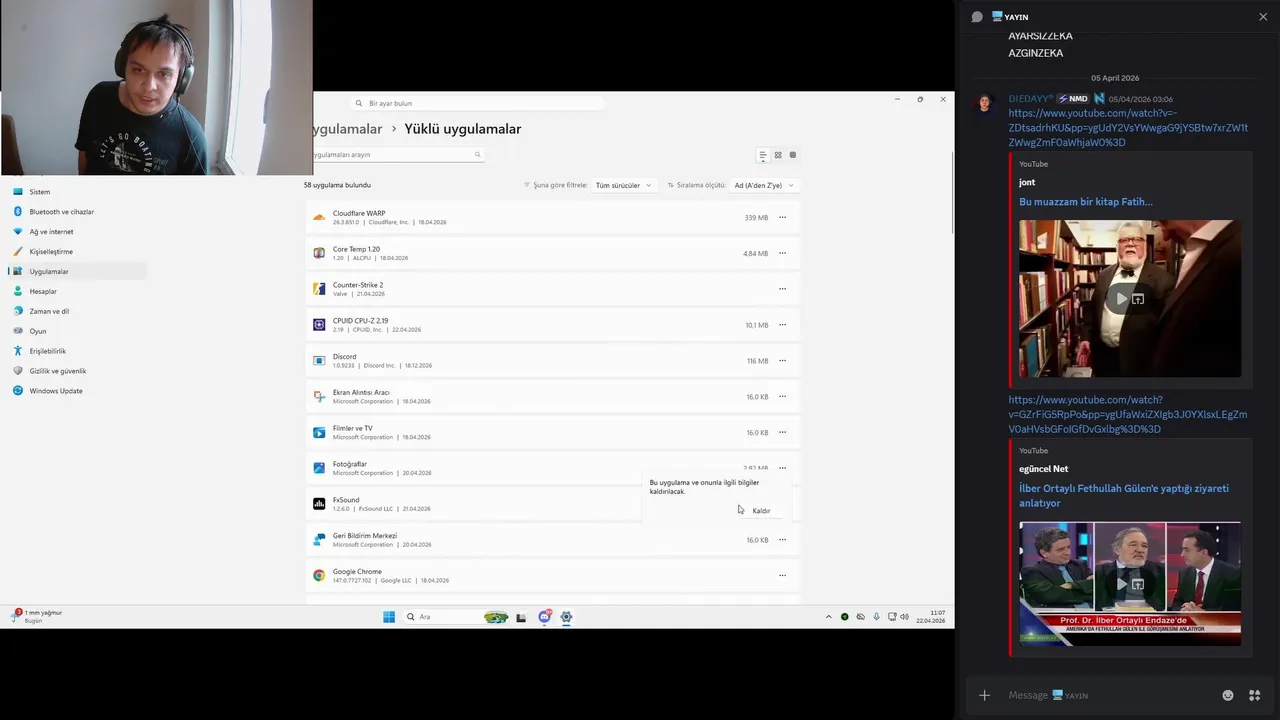The height and width of the screenshot is (720, 1280).
Task: Open Windows Update settings
Action: [x=78, y=391]
